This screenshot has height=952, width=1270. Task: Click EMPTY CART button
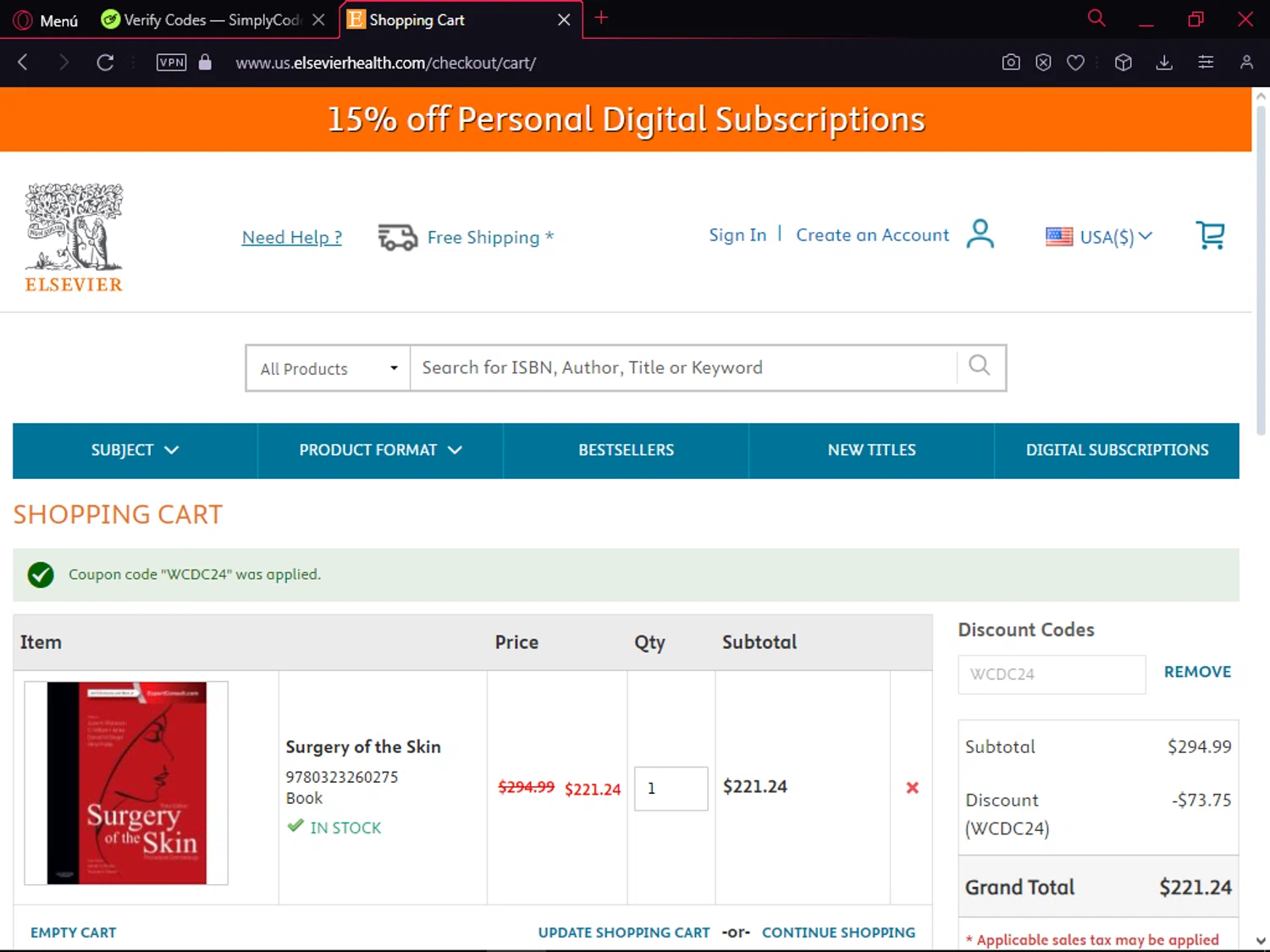[x=74, y=933]
